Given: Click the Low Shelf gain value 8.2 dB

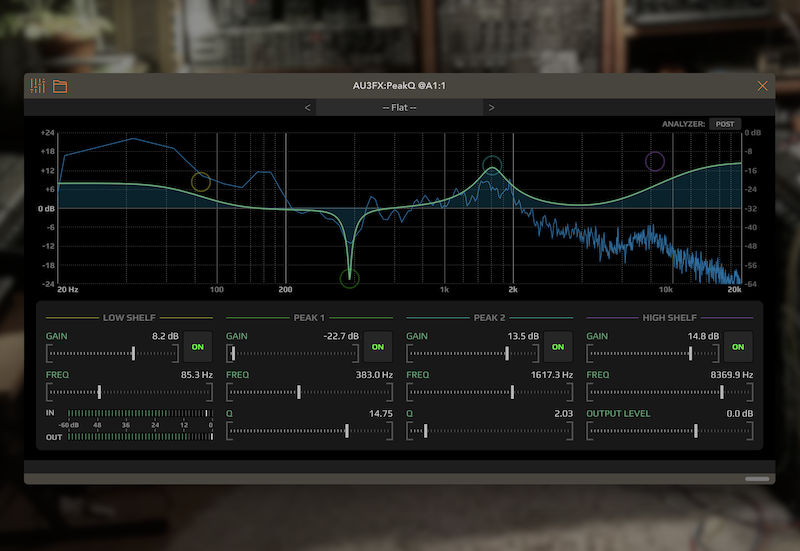Looking at the screenshot, I should pyautogui.click(x=165, y=336).
